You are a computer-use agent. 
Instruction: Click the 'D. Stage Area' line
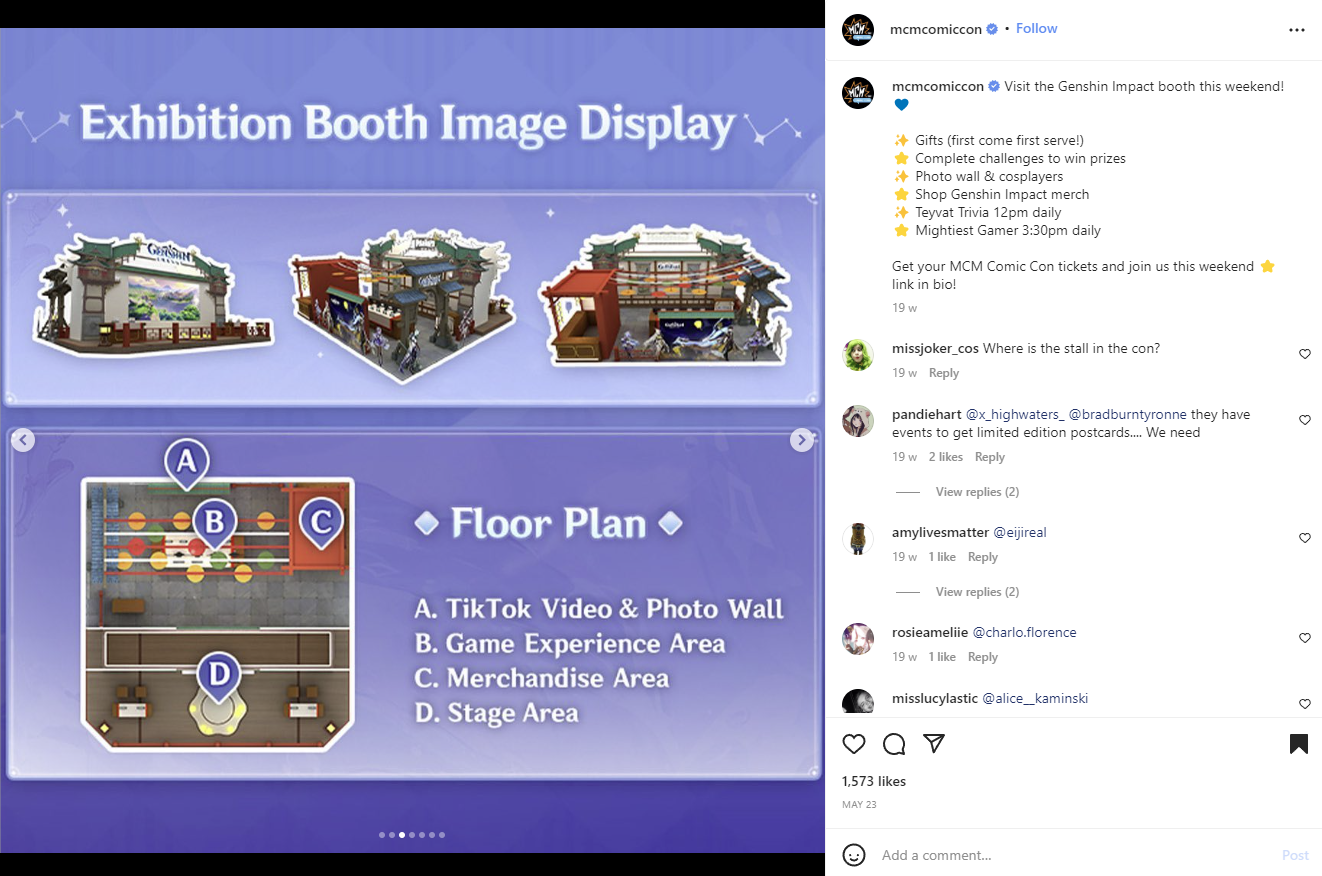point(496,713)
